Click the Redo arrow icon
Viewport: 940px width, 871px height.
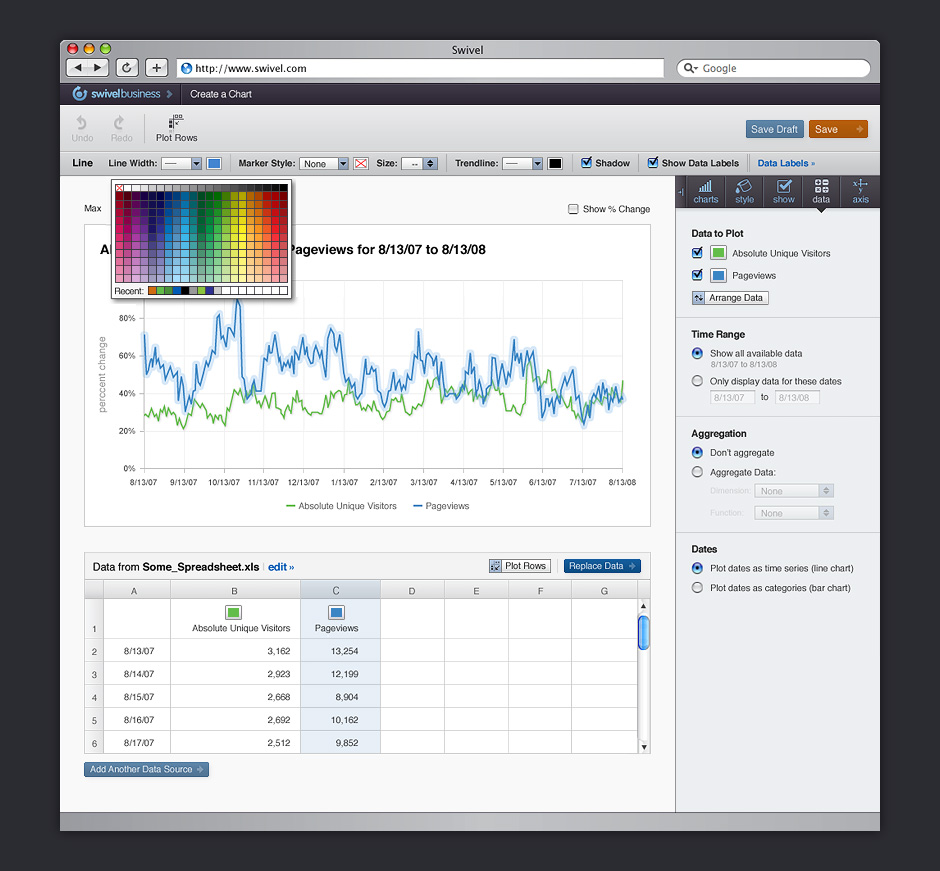[121, 123]
